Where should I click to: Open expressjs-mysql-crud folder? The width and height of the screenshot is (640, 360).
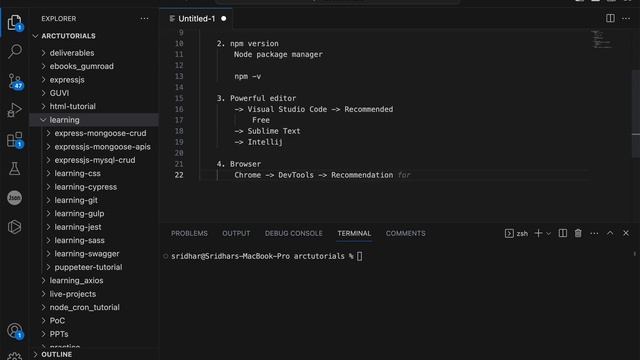coord(95,160)
